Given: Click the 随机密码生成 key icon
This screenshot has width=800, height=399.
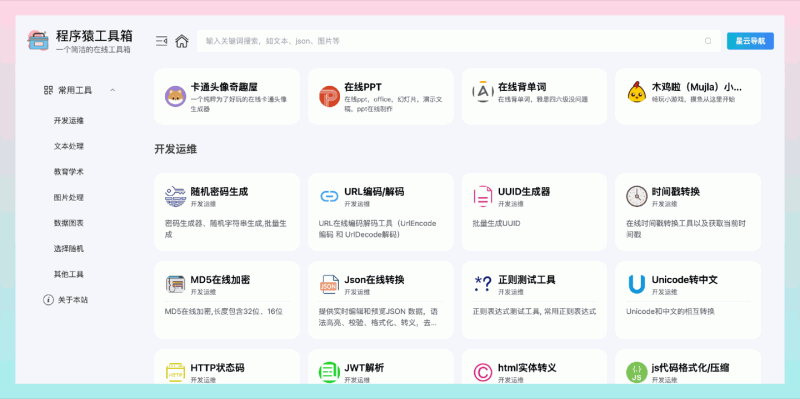Looking at the screenshot, I should click(176, 196).
